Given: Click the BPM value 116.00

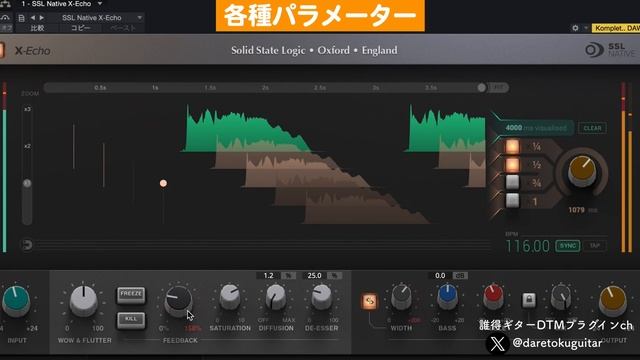Looking at the screenshot, I should [528, 246].
